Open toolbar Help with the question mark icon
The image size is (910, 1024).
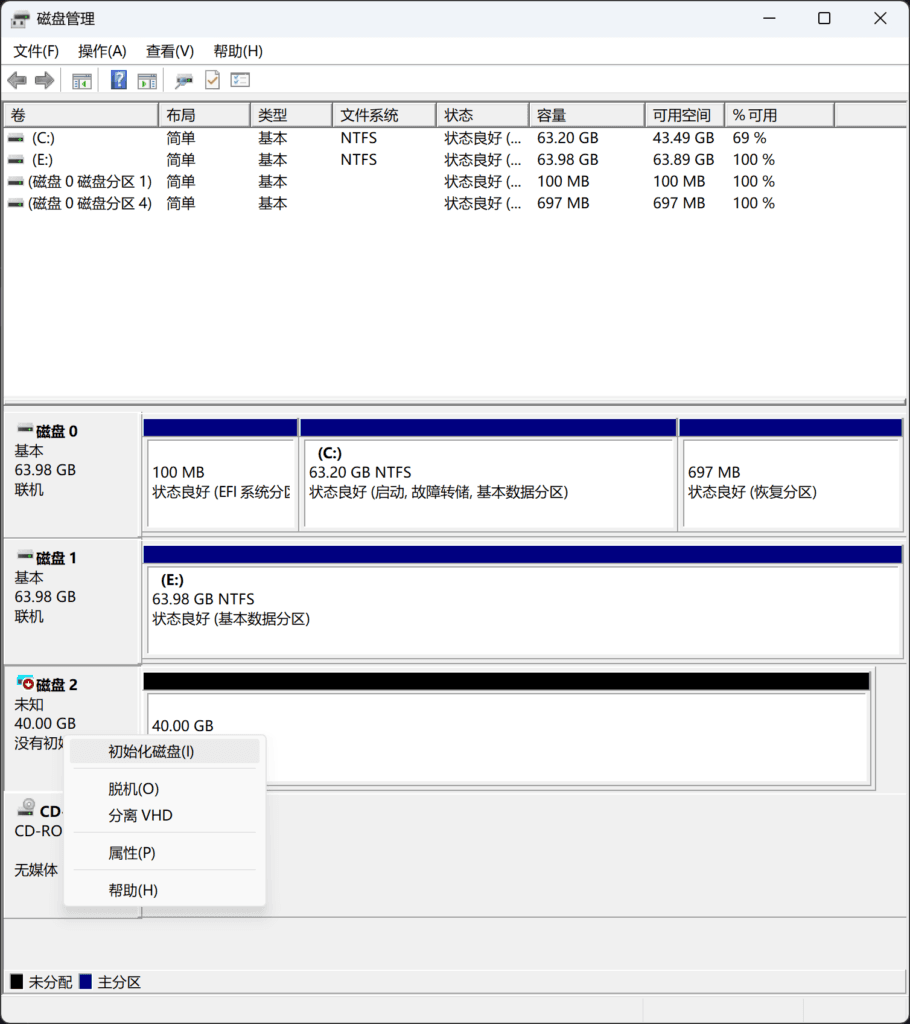tap(118, 80)
